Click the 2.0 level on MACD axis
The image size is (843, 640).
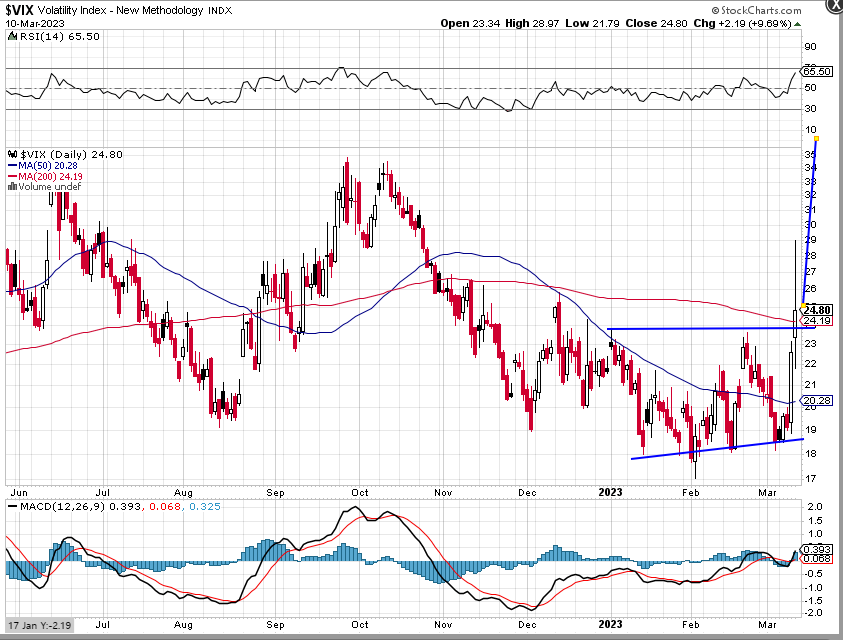[815, 507]
